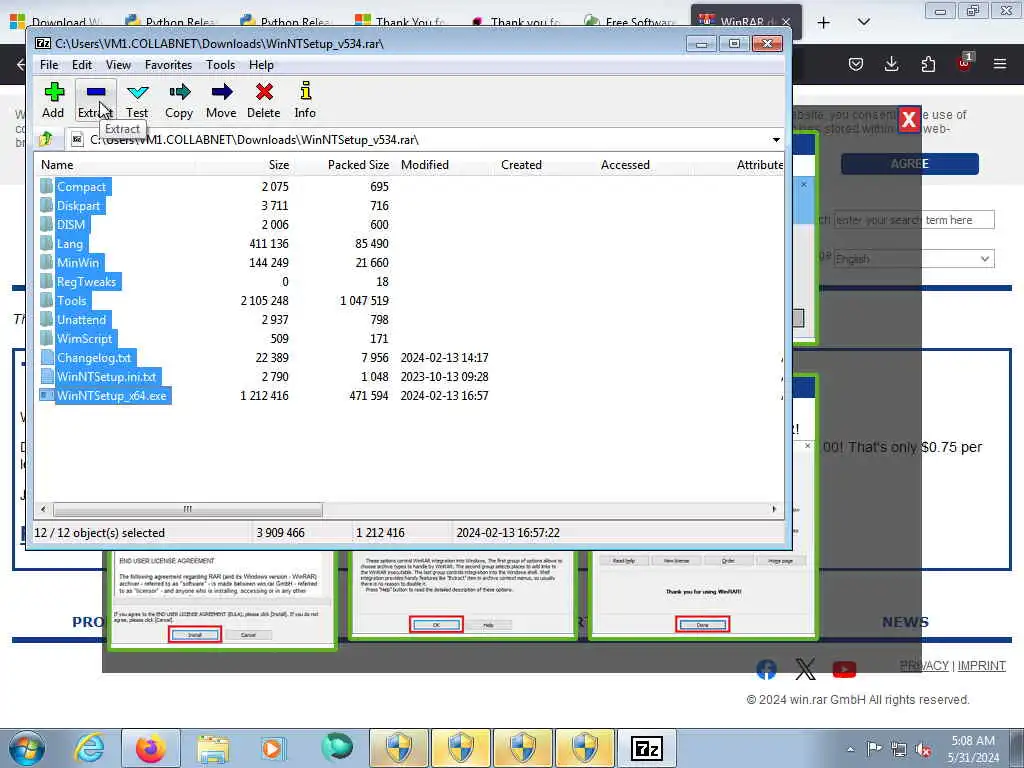Screen dimensions: 1024x768
Task: Click the website search term input field
Action: pyautogui.click(x=914, y=220)
